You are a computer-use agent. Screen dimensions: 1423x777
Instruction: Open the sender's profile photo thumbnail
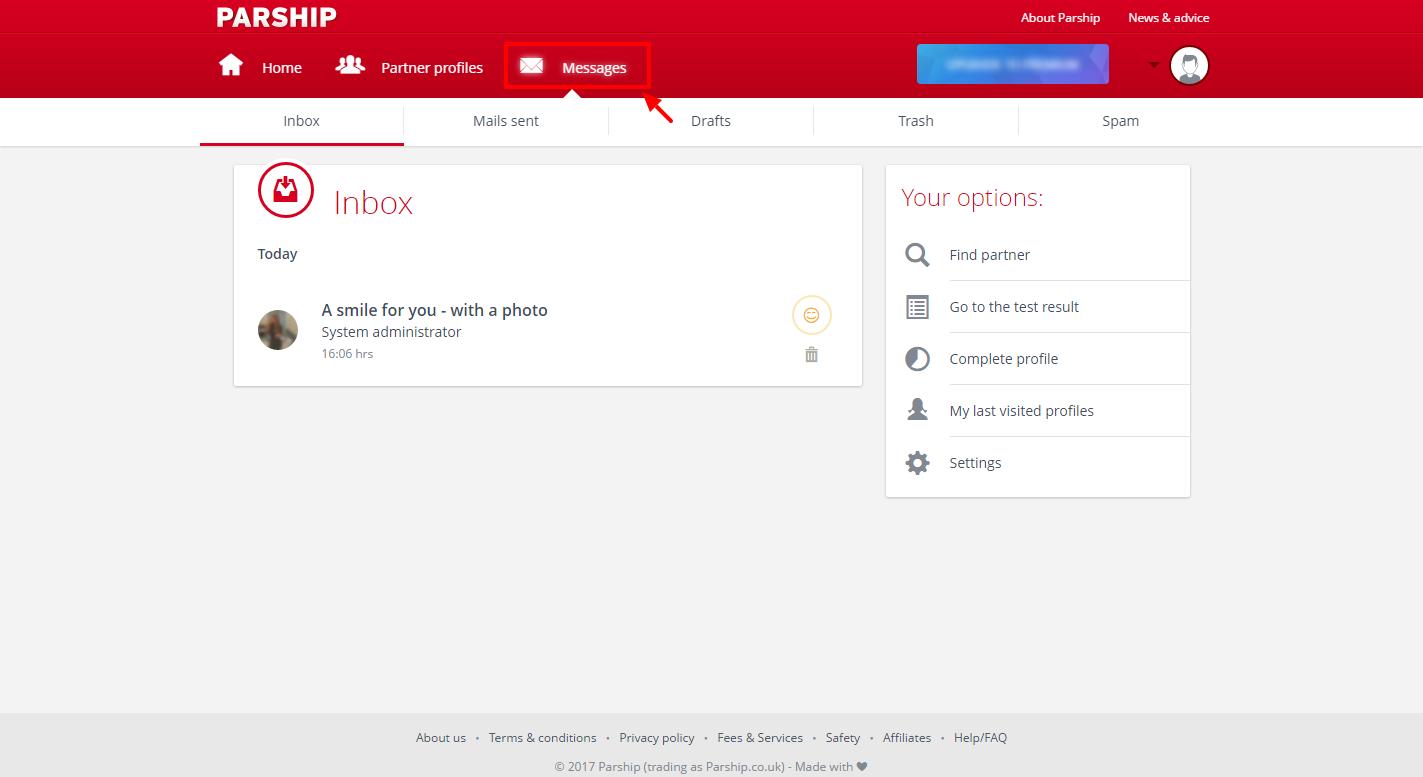tap(278, 330)
